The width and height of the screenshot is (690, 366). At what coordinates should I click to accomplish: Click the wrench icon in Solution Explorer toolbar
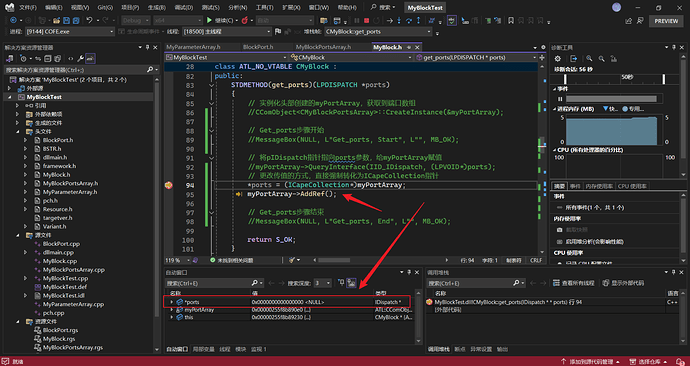pos(80,59)
